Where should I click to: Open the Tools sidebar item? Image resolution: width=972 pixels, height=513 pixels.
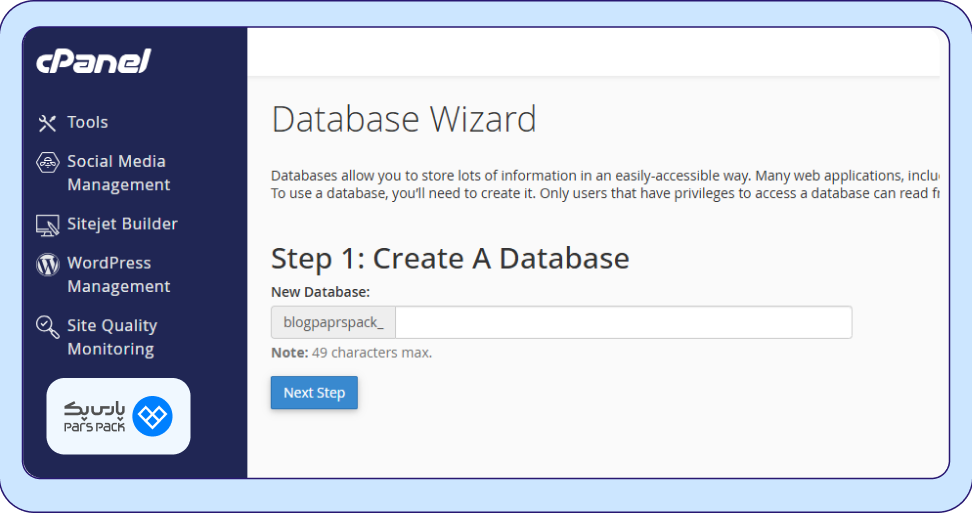click(87, 122)
